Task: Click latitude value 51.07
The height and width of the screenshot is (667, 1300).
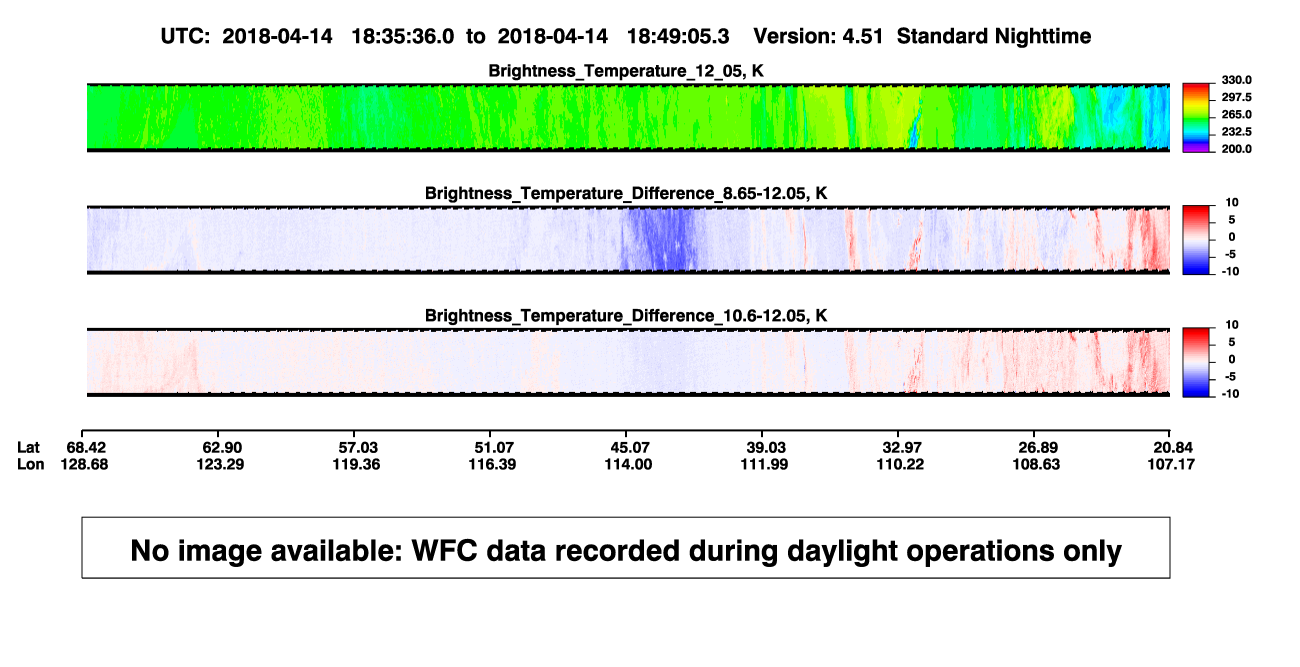Action: 494,446
